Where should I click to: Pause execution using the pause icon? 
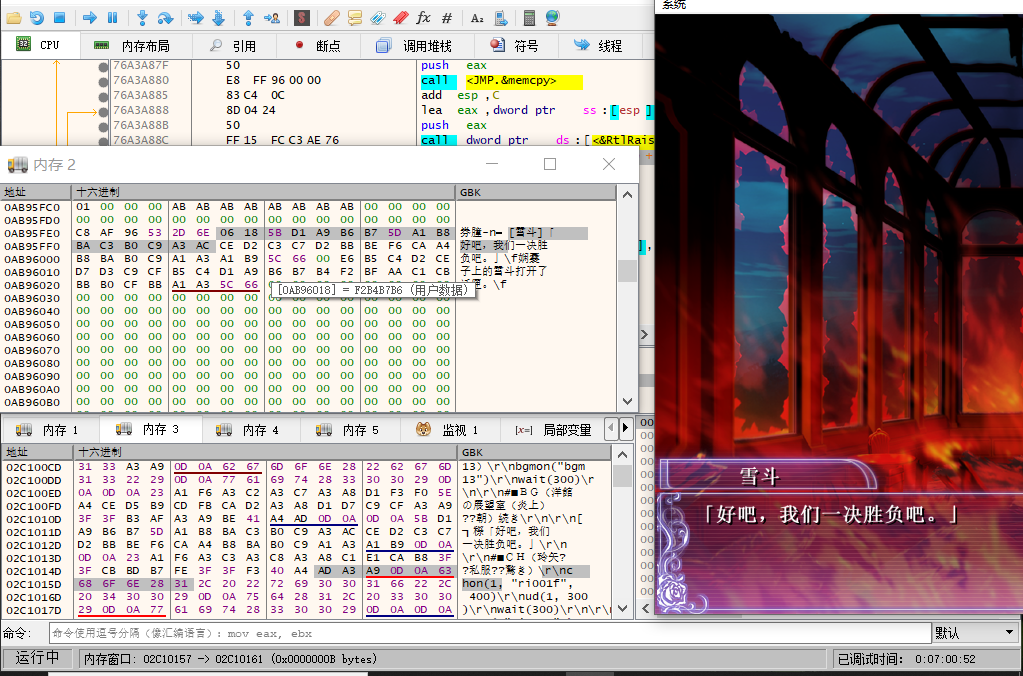(x=112, y=17)
